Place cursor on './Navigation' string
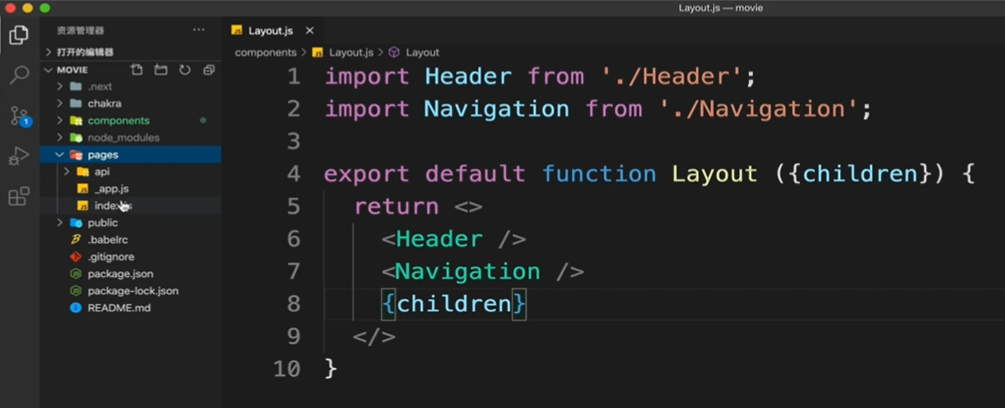 pos(759,109)
